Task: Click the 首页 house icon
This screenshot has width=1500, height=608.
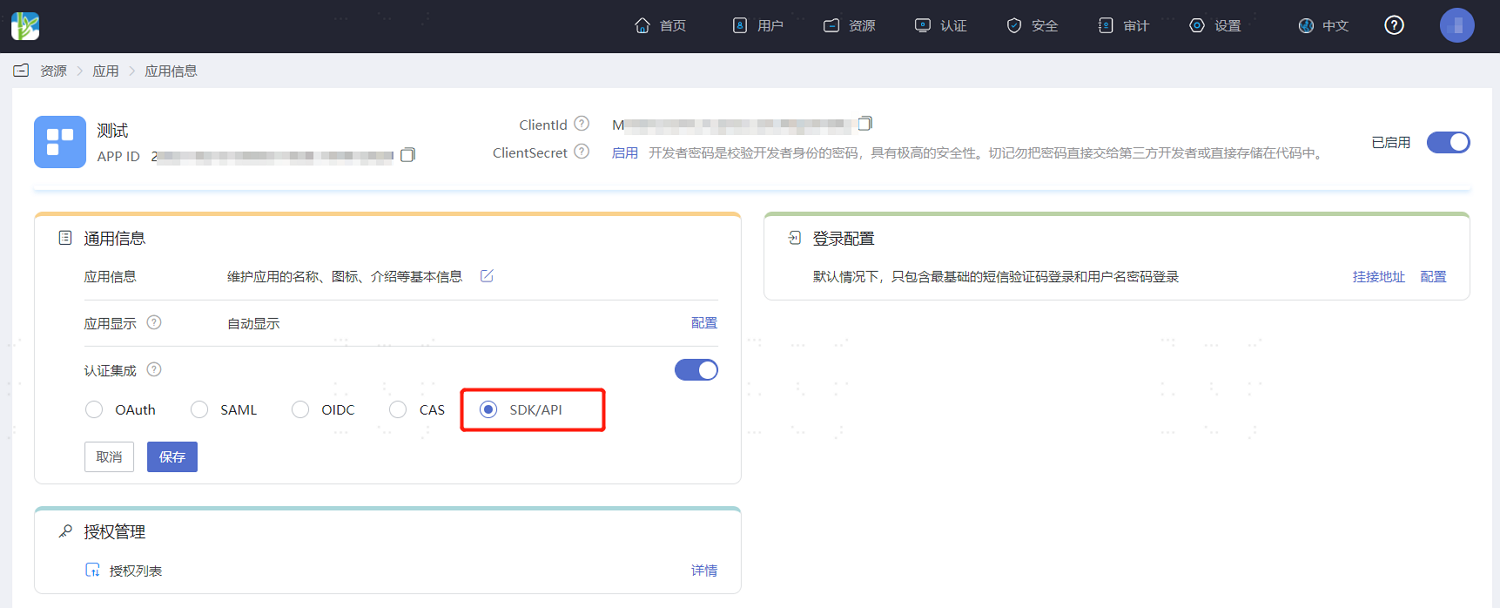Action: click(x=643, y=26)
